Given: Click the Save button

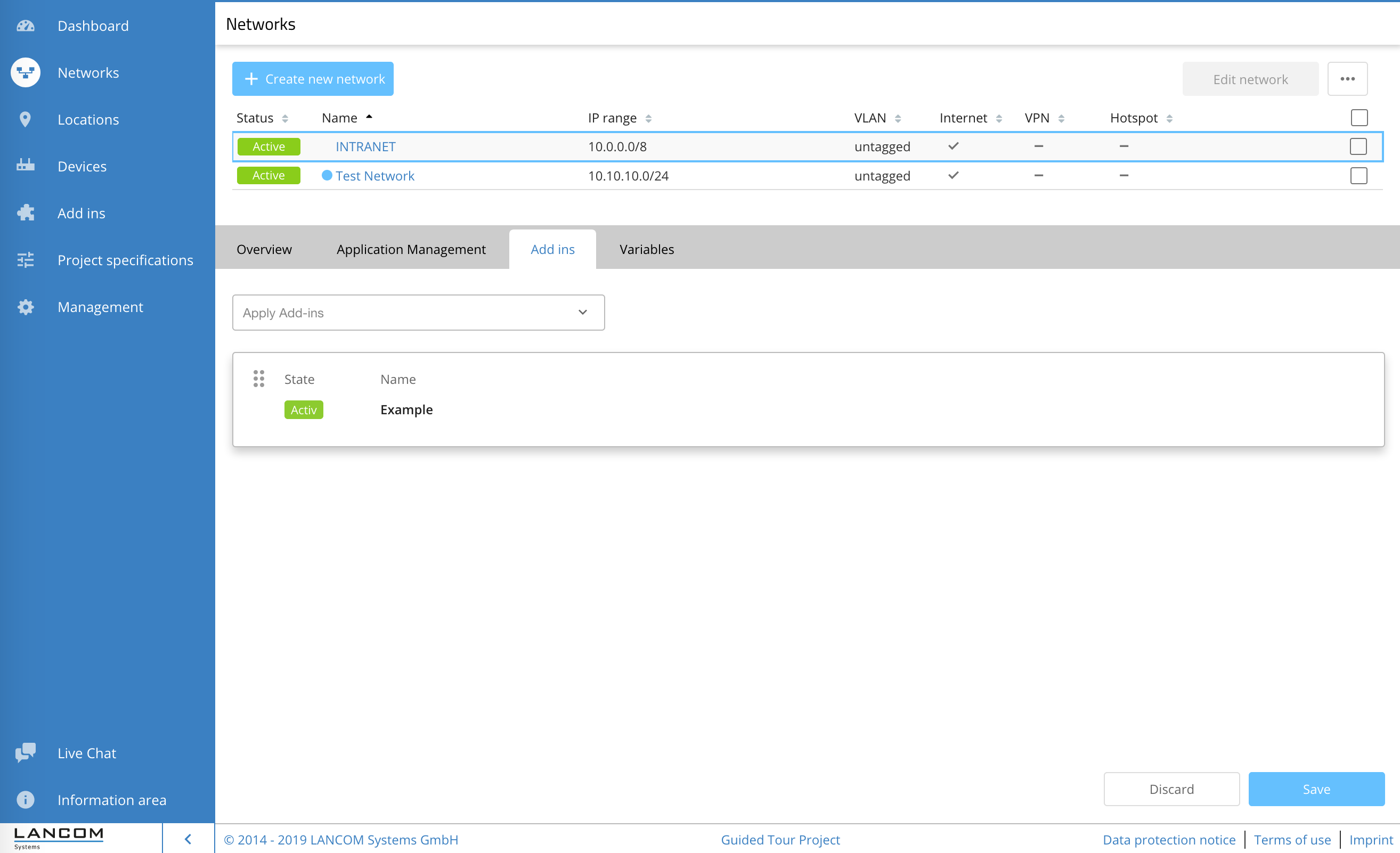Looking at the screenshot, I should click(x=1316, y=789).
